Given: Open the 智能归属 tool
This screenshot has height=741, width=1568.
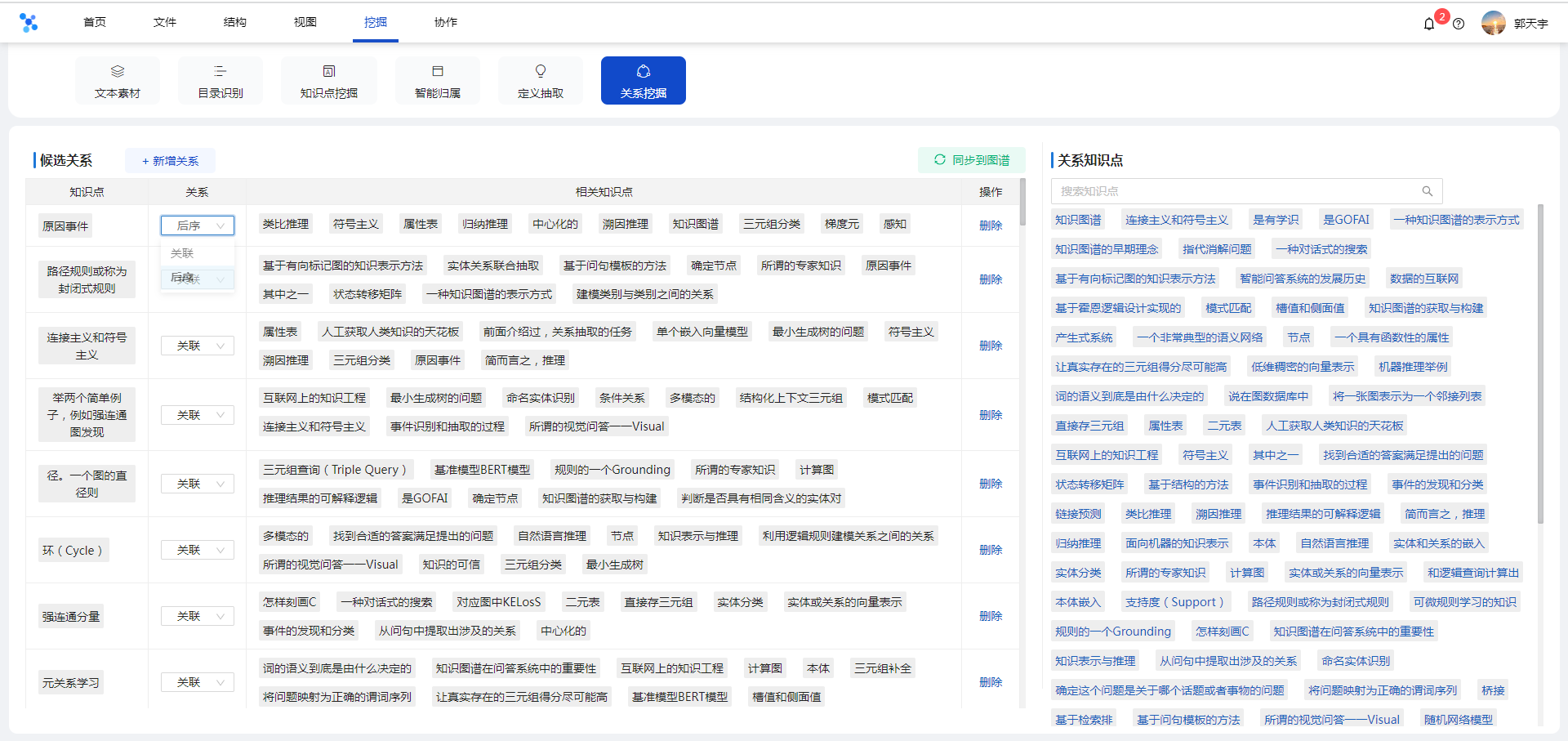Looking at the screenshot, I should tap(438, 80).
